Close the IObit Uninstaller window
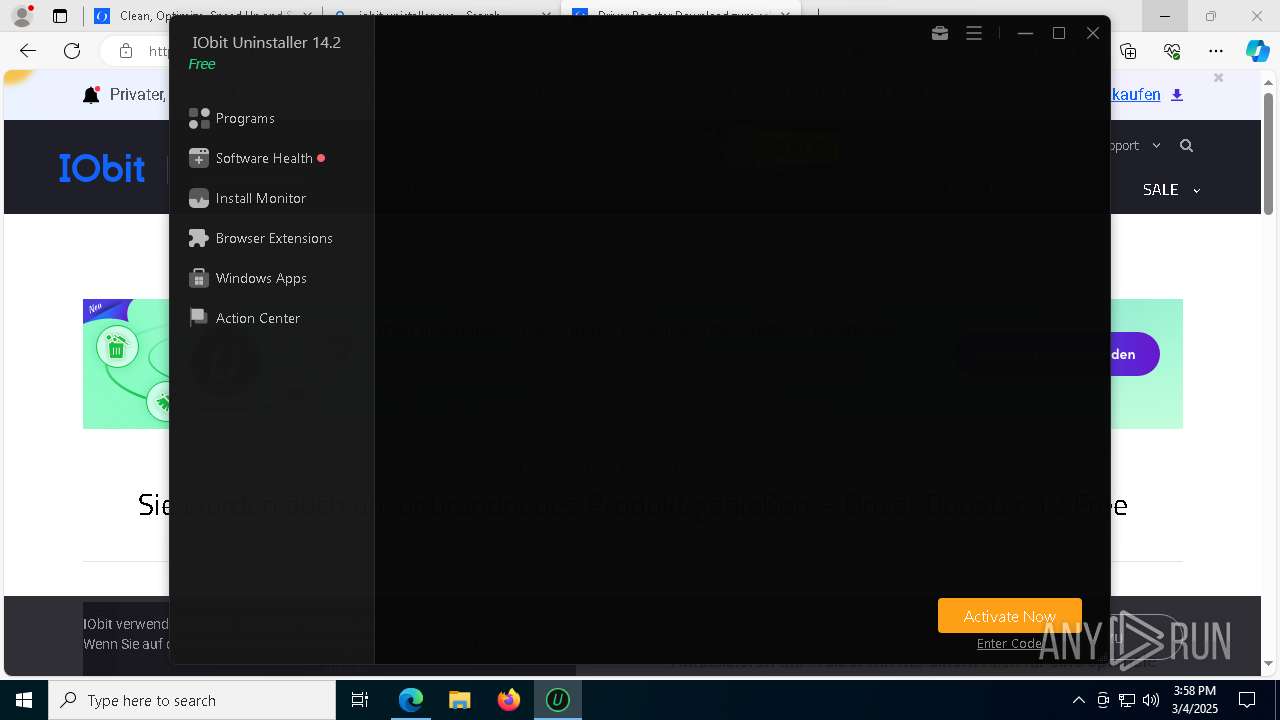This screenshot has height=720, width=1280. point(1093,33)
